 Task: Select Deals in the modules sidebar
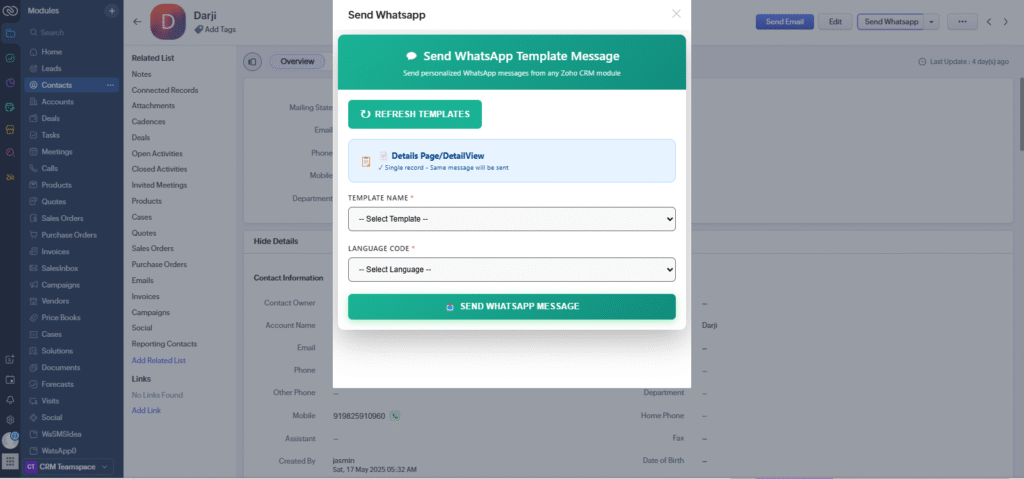pos(50,118)
